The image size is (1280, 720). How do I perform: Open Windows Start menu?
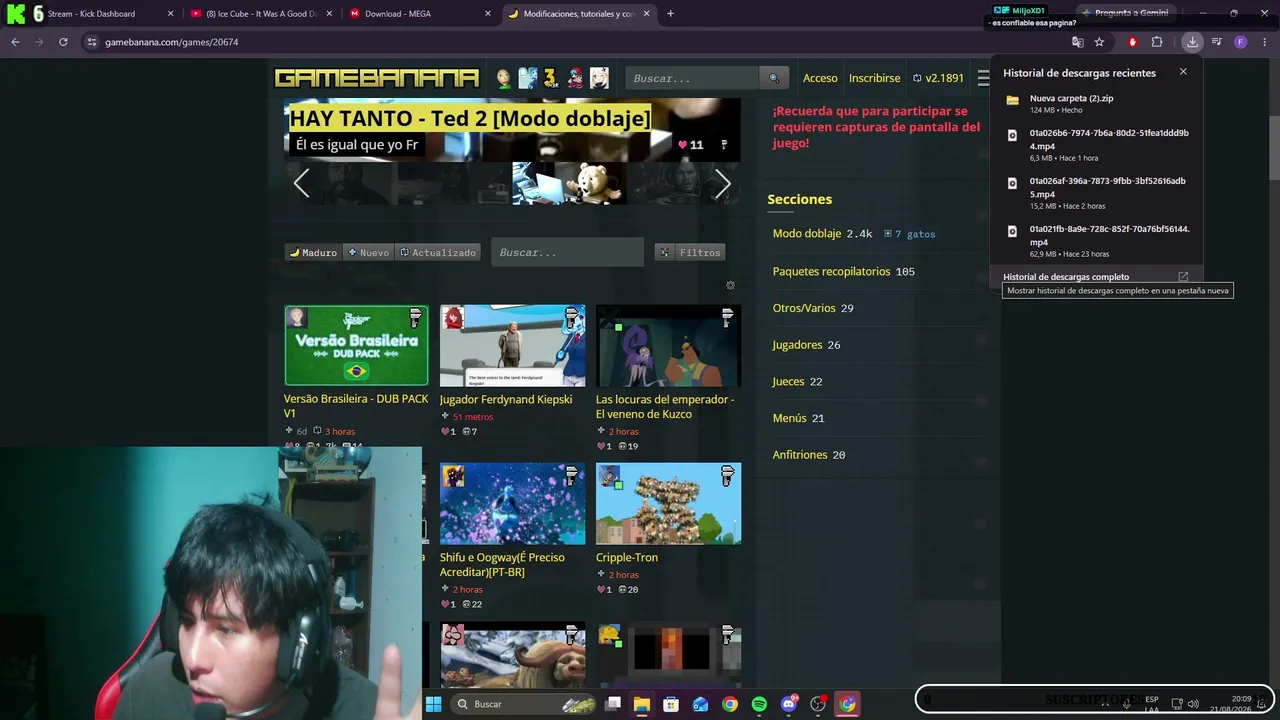click(433, 704)
